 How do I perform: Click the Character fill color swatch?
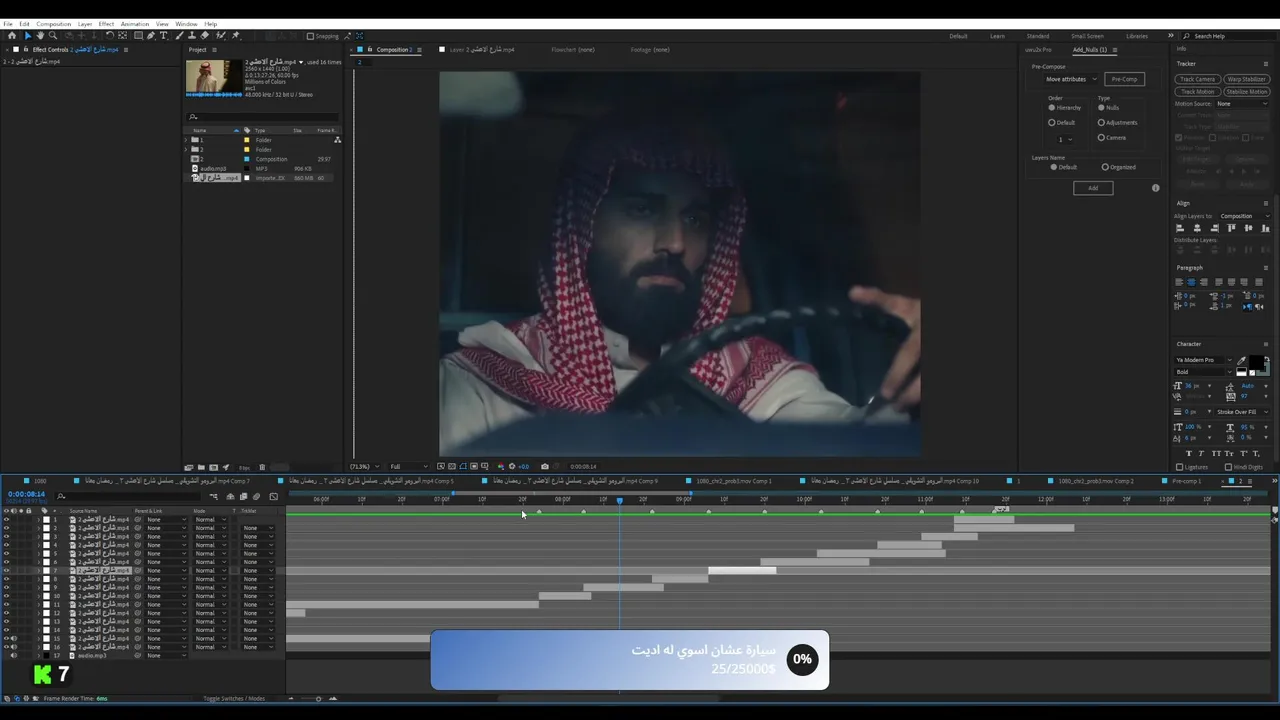point(1256,362)
